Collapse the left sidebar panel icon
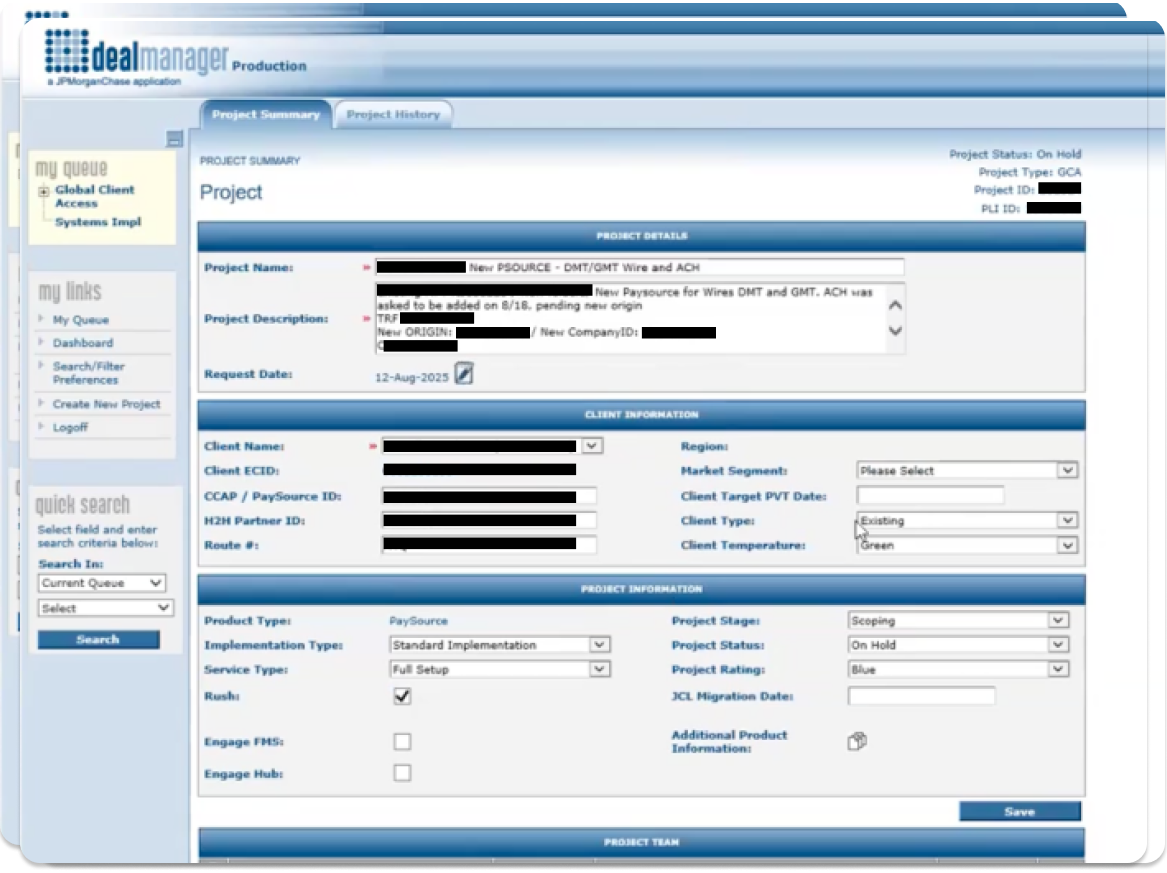Screen dimensions: 1167x873 [174, 139]
